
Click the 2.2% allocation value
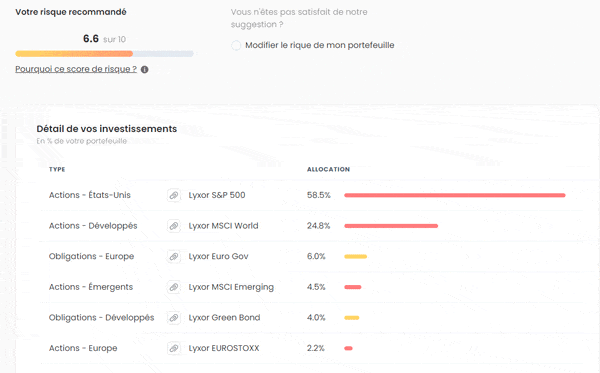316,348
